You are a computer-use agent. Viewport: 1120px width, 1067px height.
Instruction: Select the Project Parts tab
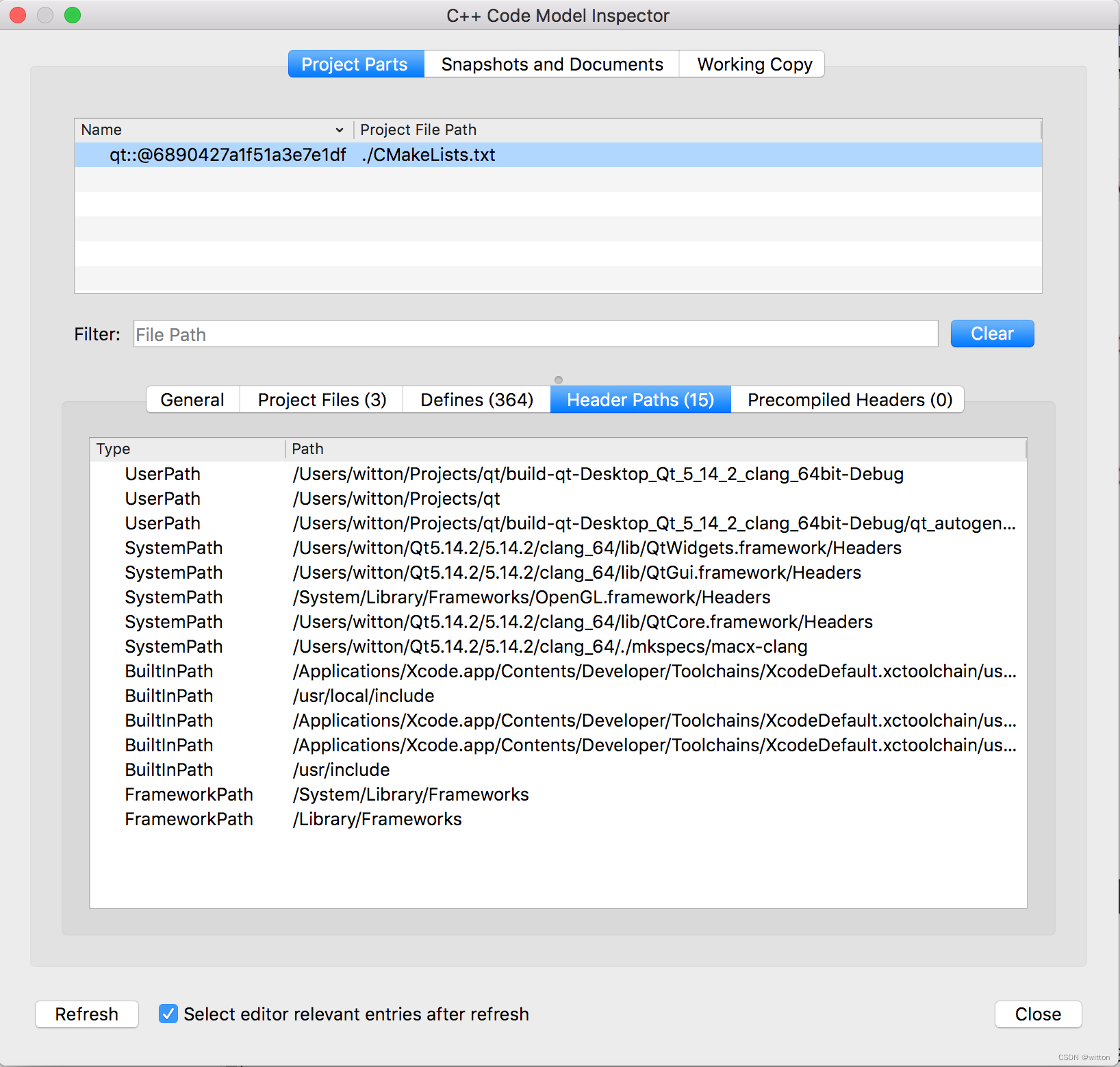(355, 64)
